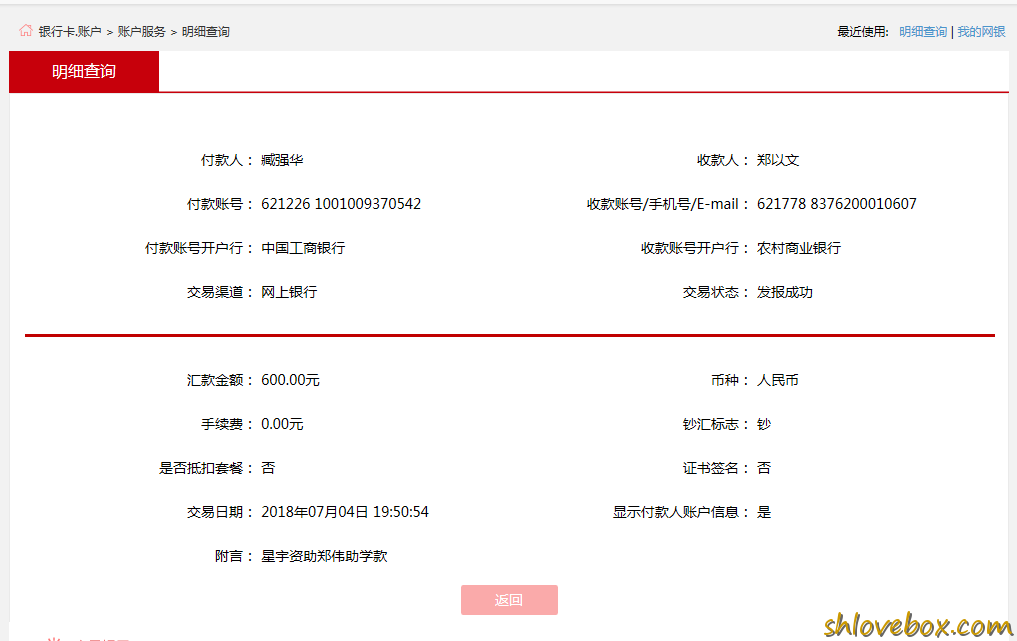Click 钞汇标志 value 钞

(764, 424)
